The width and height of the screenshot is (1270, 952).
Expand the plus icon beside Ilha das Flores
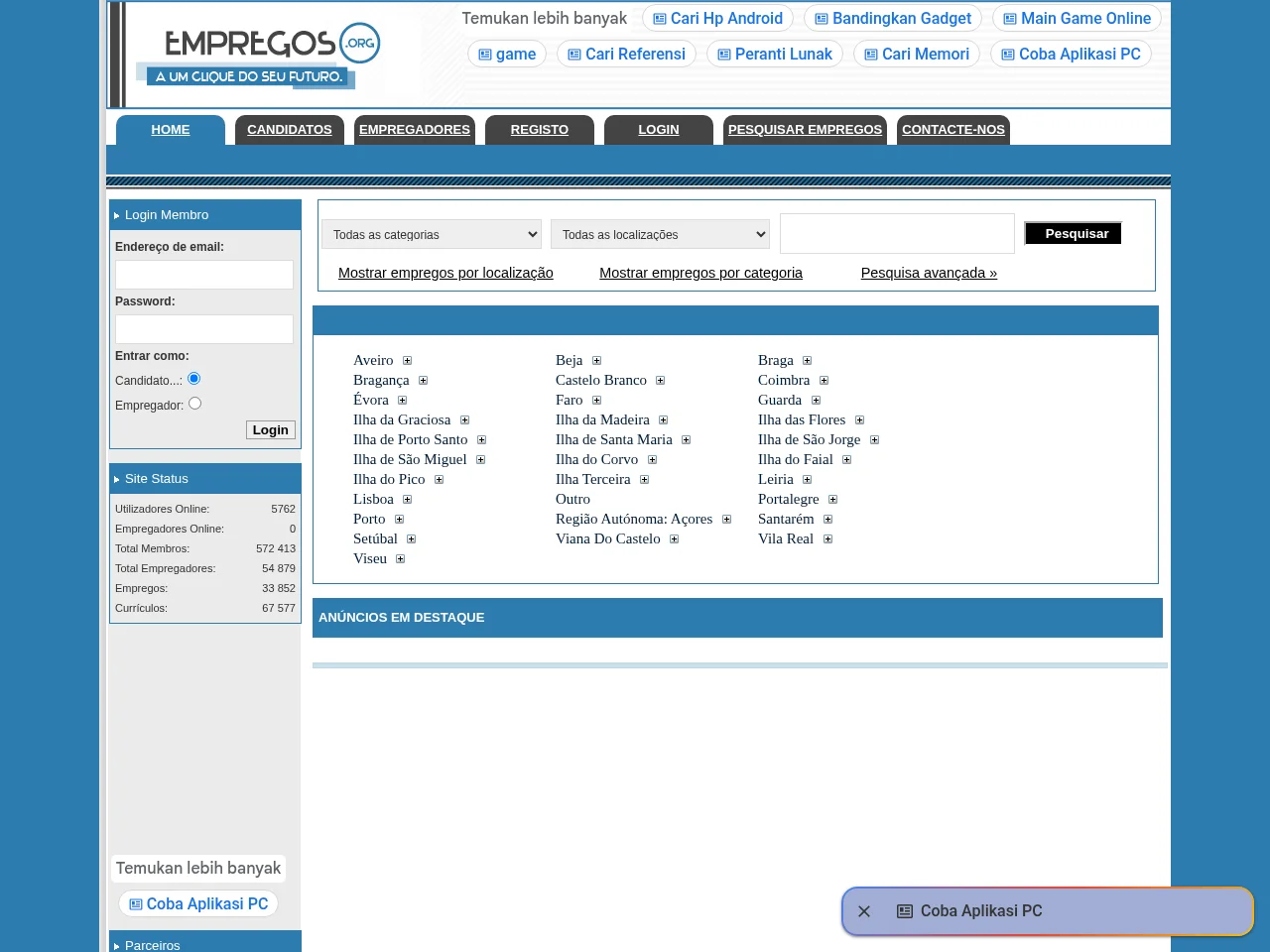pos(859,420)
